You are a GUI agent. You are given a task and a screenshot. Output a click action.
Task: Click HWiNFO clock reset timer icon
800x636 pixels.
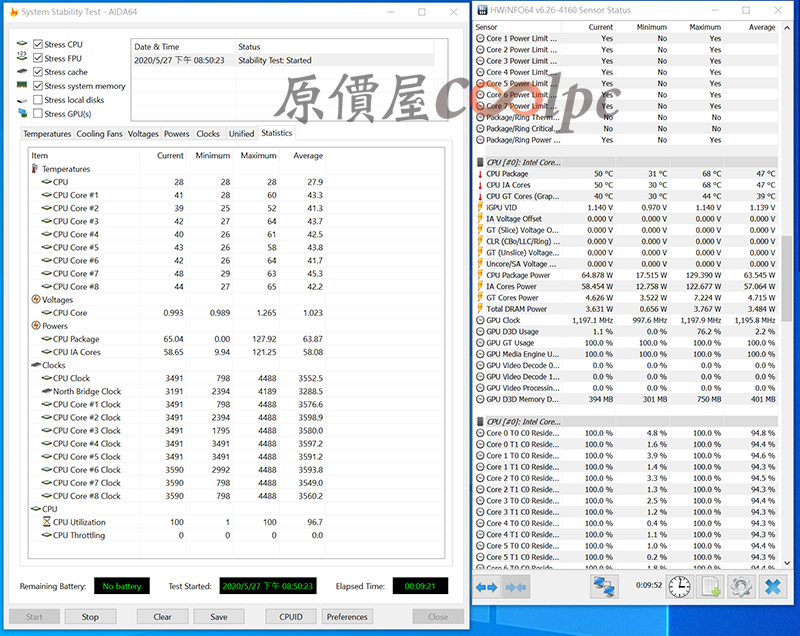tap(680, 587)
